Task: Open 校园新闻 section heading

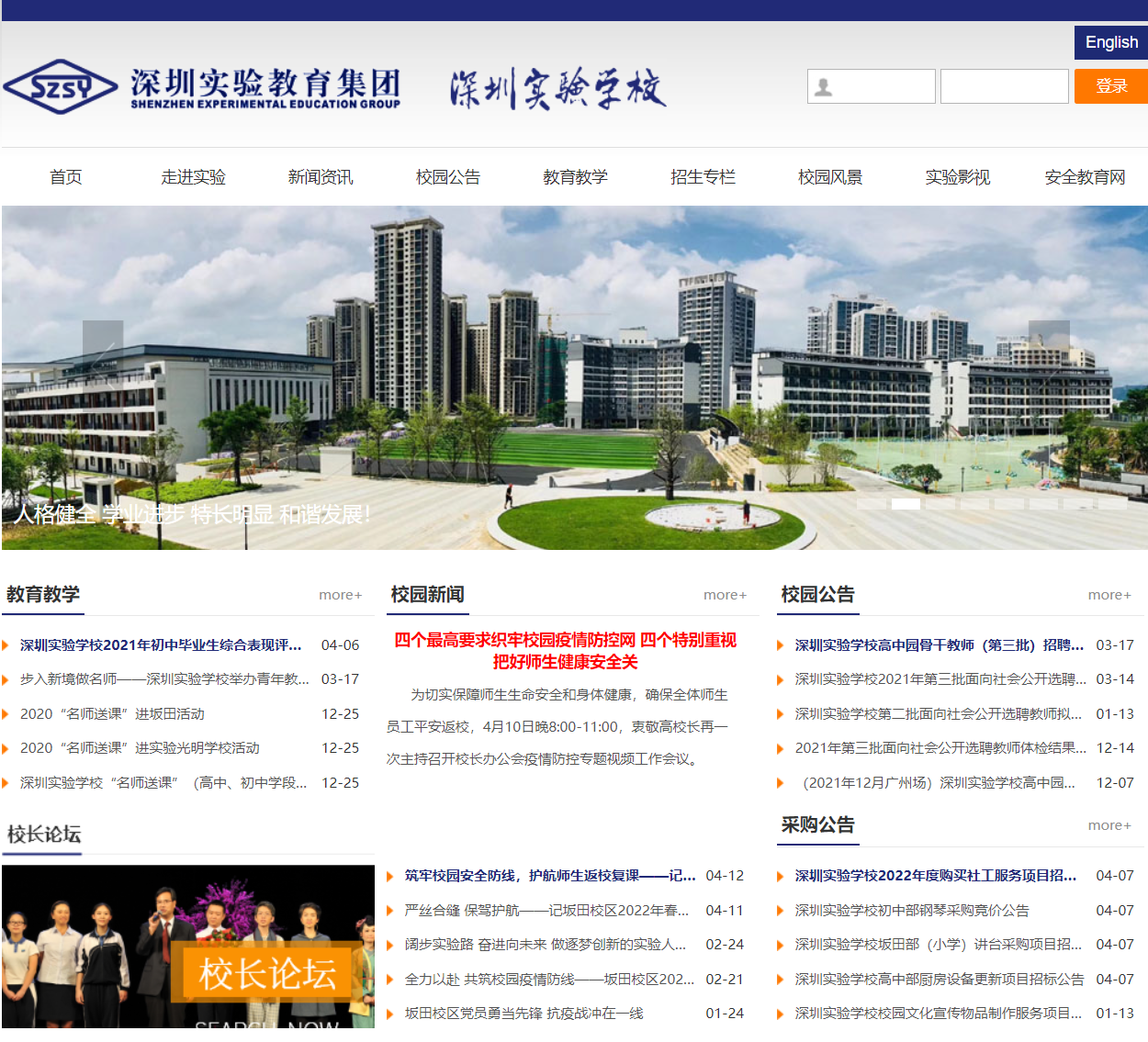Action: [x=428, y=594]
